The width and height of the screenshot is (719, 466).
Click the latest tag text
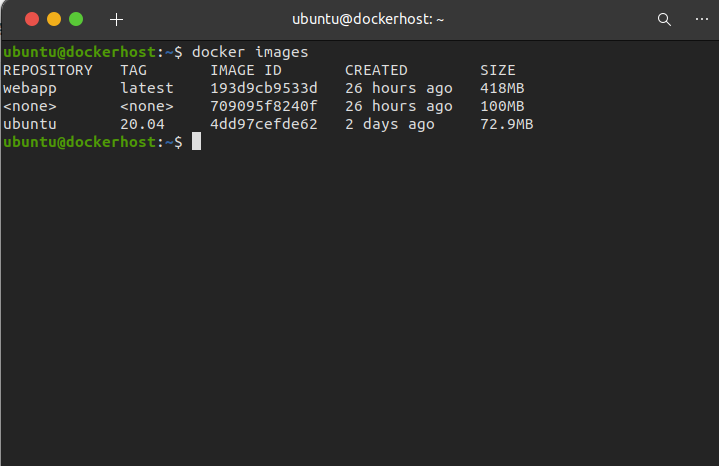pos(147,88)
